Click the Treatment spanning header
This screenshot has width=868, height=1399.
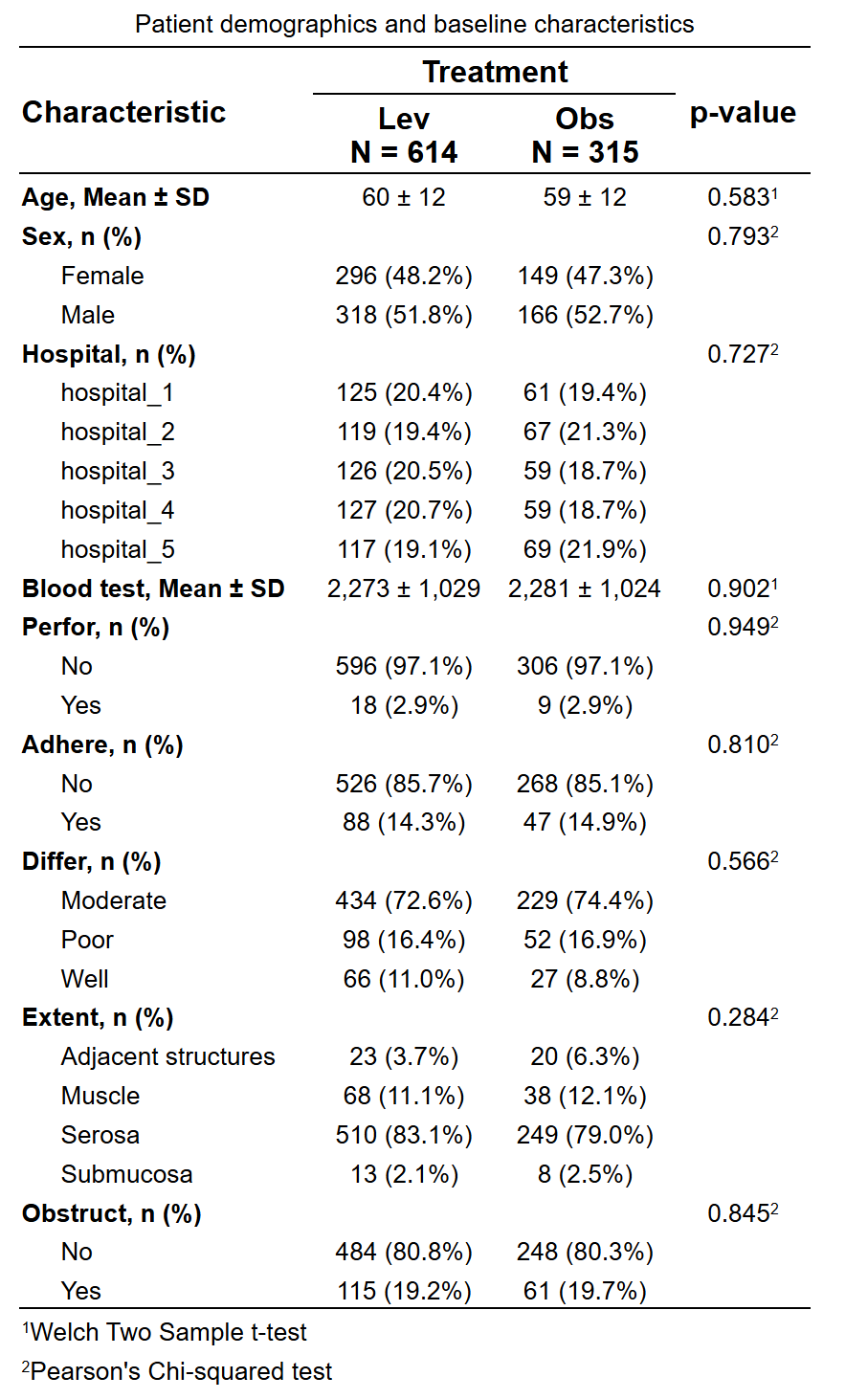(495, 72)
